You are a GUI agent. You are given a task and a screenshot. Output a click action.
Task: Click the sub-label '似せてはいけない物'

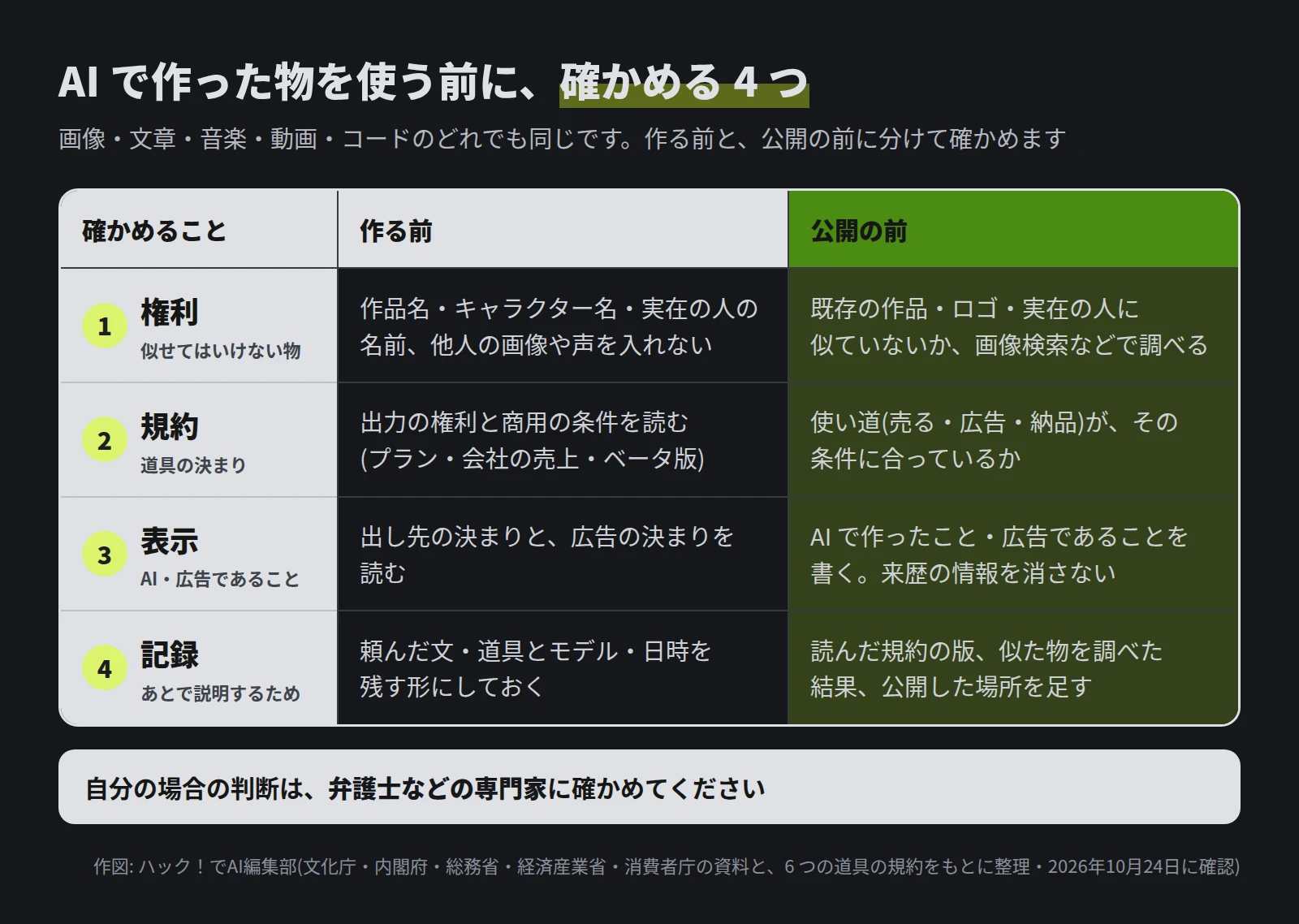[221, 351]
